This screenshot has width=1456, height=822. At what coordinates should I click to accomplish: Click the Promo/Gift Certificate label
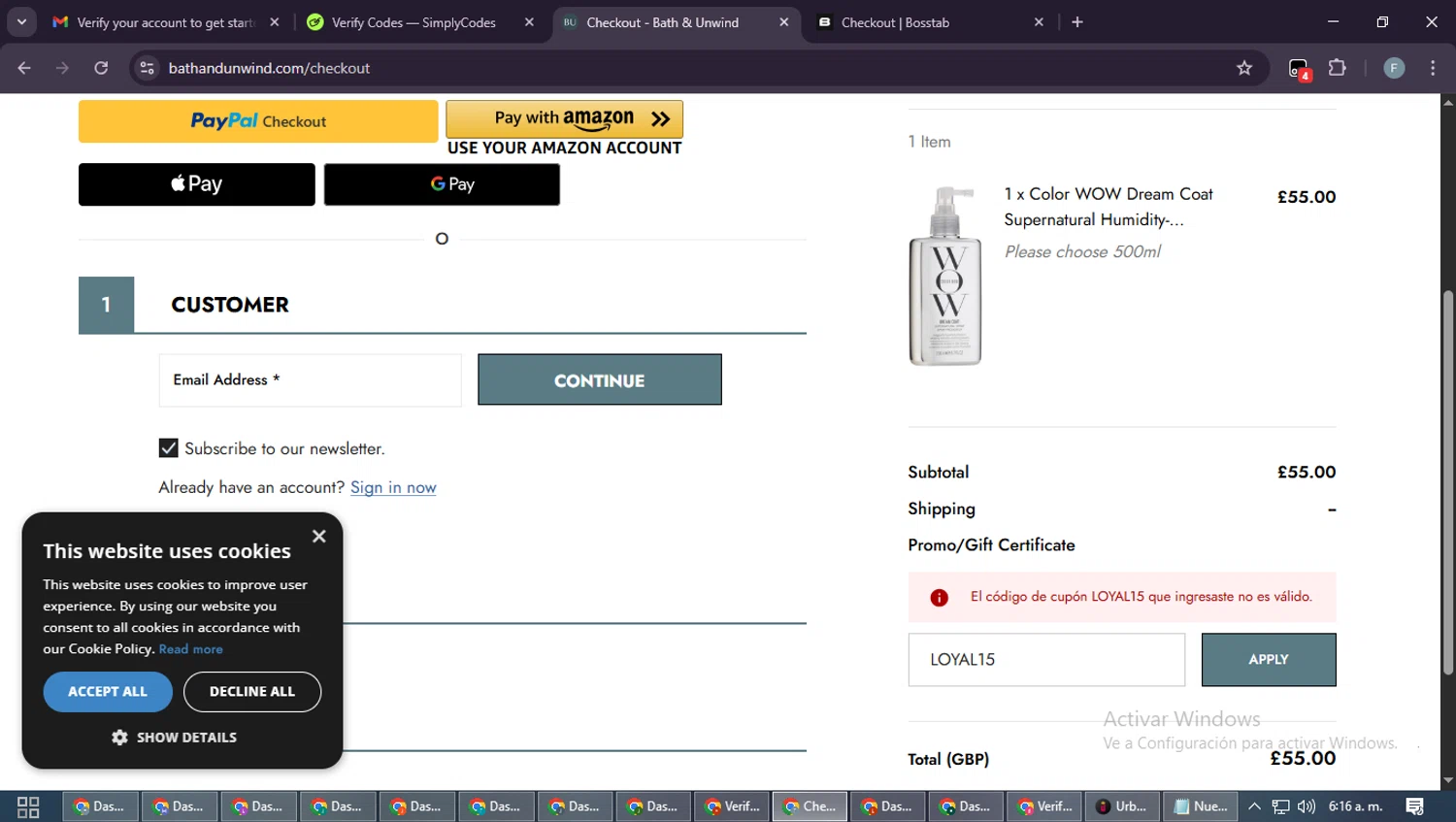pos(991,545)
